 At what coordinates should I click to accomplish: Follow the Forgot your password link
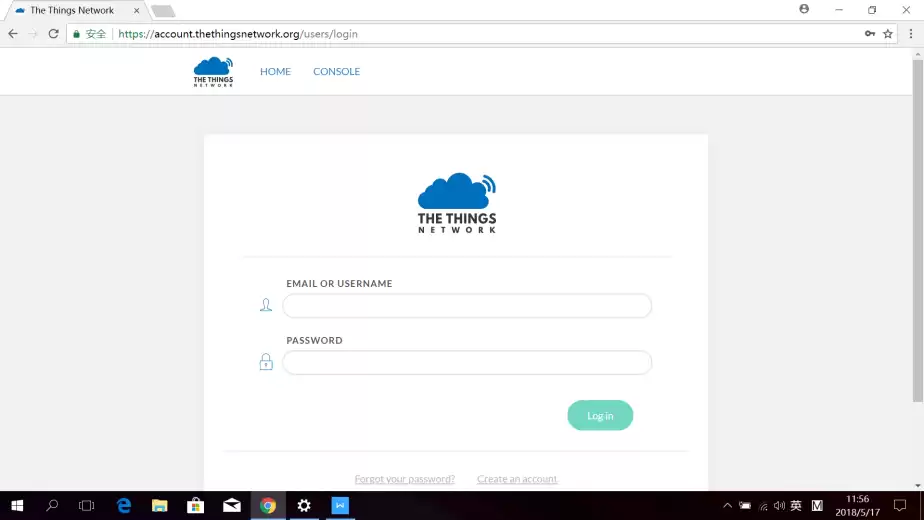click(x=404, y=479)
